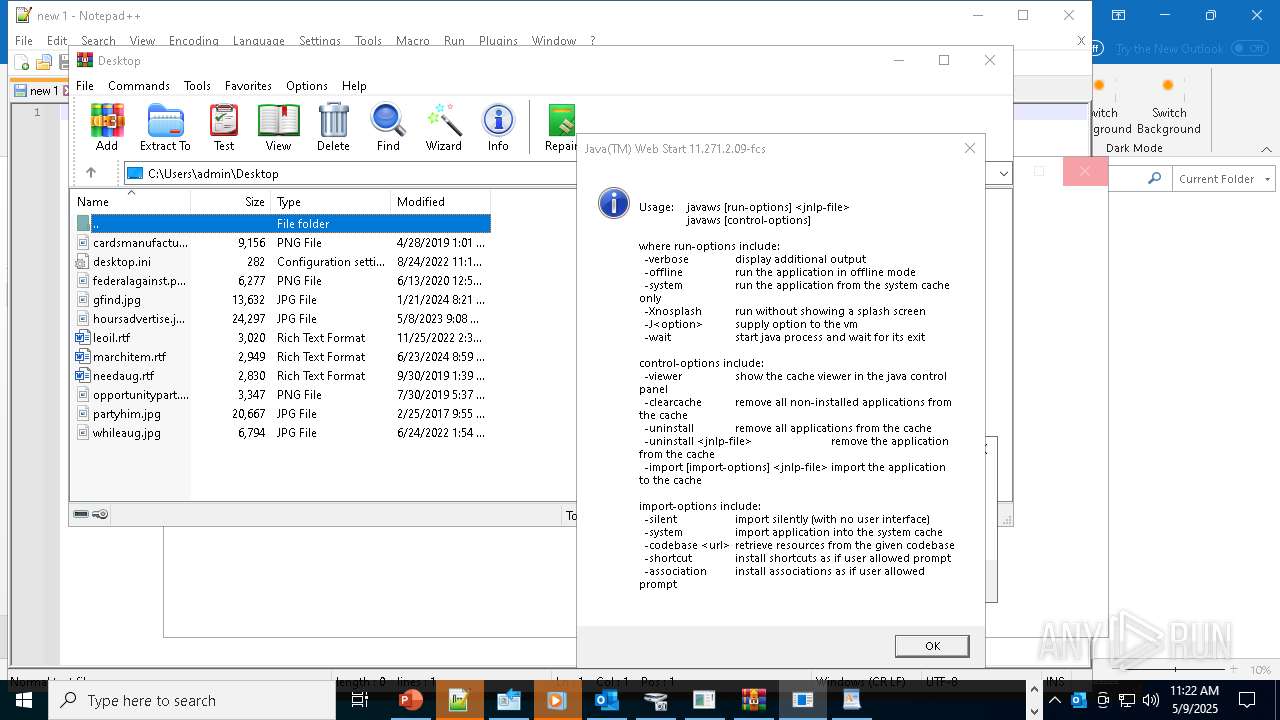Select the marchitem.rtf file
This screenshot has height=720, width=1280.
(283, 357)
